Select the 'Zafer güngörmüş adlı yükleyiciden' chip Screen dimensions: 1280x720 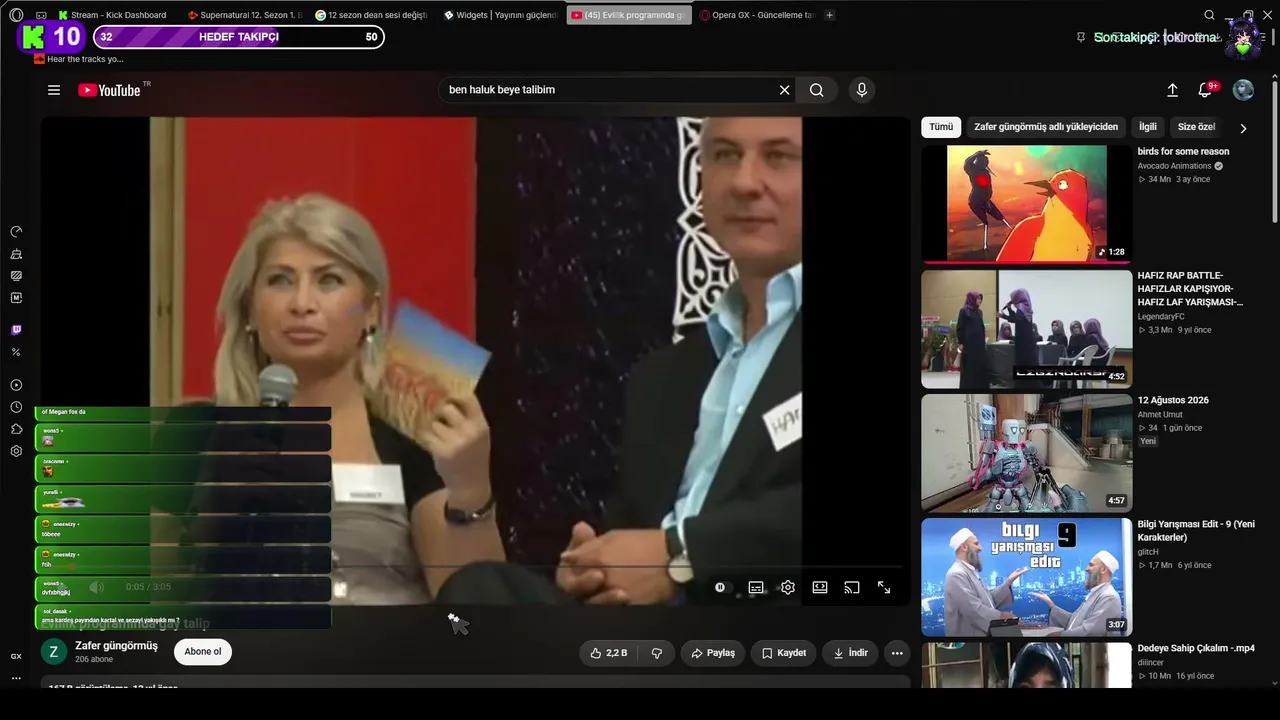(1046, 127)
